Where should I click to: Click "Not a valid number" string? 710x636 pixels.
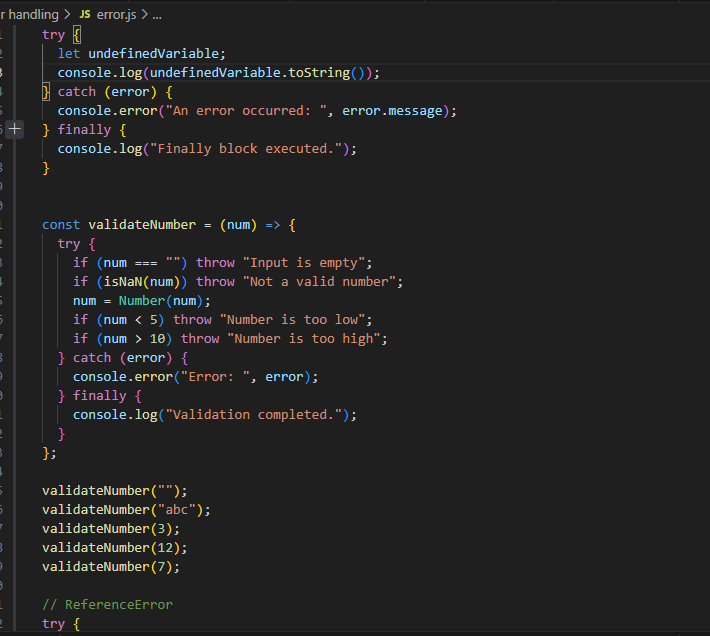[x=319, y=282]
